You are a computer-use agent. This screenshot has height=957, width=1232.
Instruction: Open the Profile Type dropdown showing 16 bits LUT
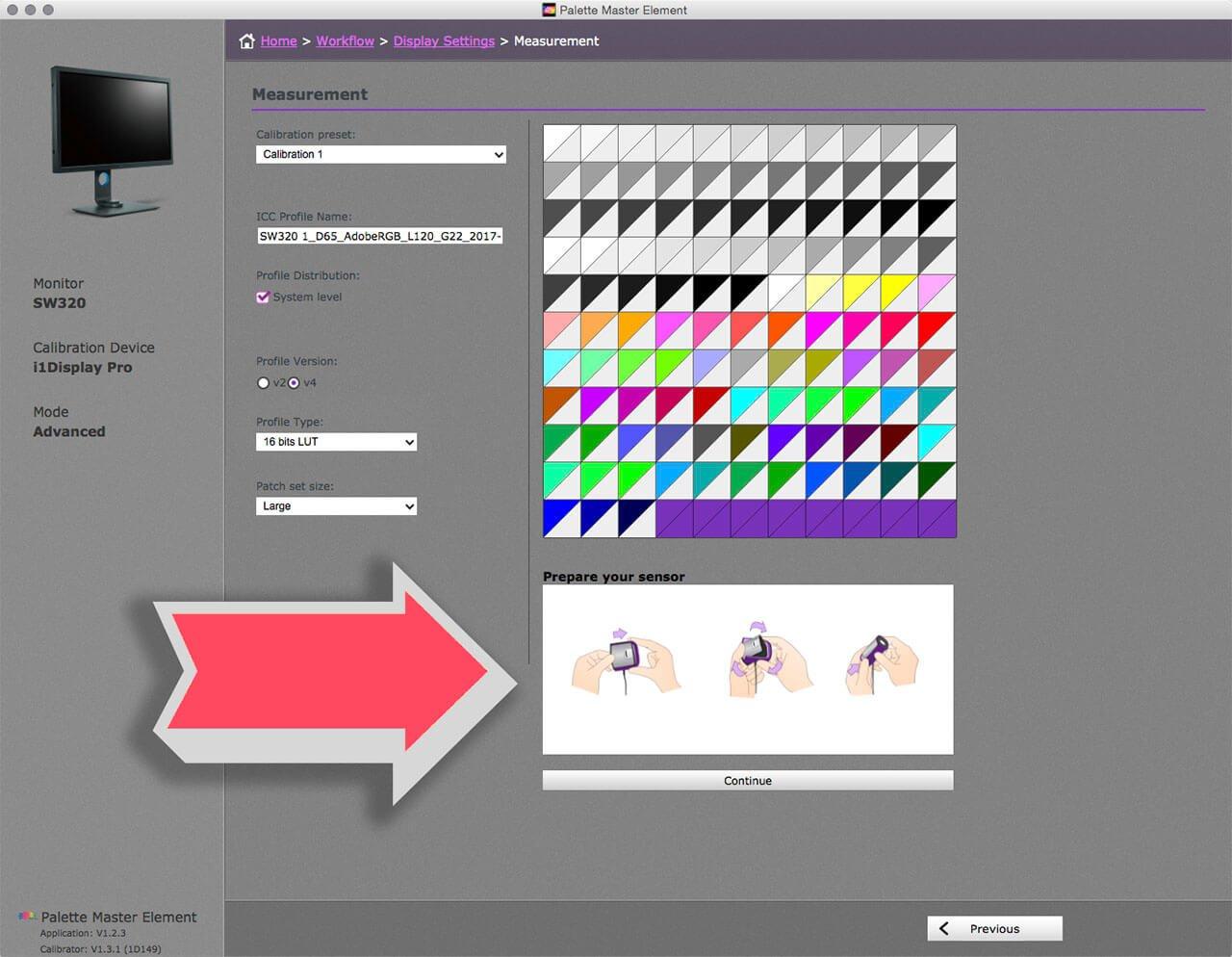[336, 441]
